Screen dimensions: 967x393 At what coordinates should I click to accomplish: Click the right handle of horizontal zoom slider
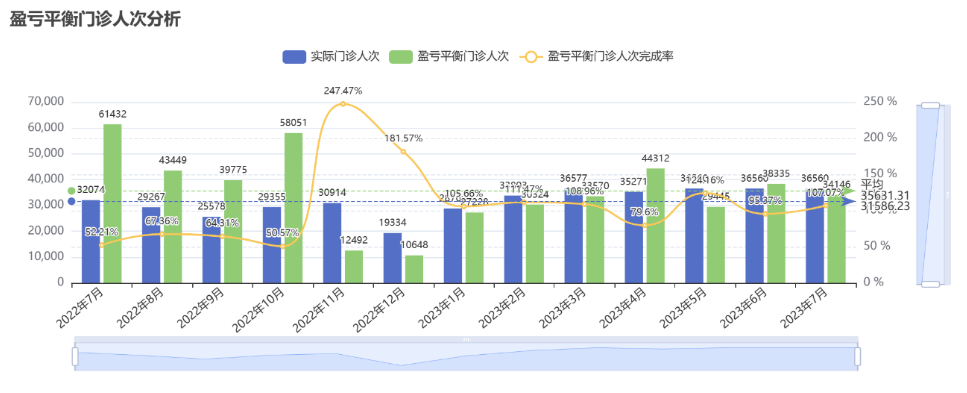(857, 356)
